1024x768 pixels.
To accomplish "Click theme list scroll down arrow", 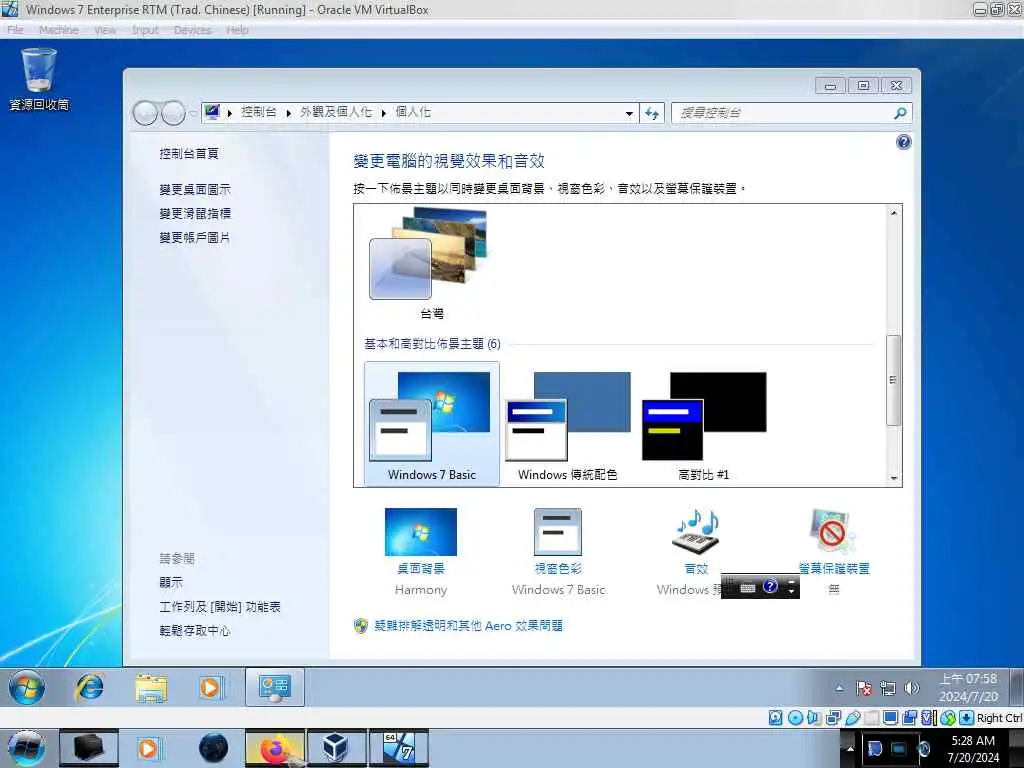I will [x=893, y=479].
